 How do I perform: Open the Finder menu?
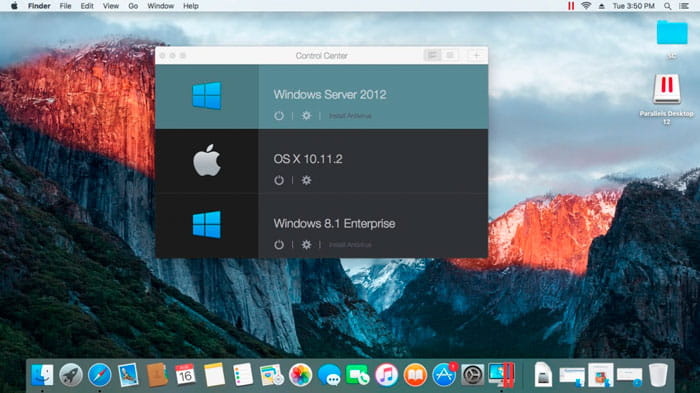[x=39, y=6]
